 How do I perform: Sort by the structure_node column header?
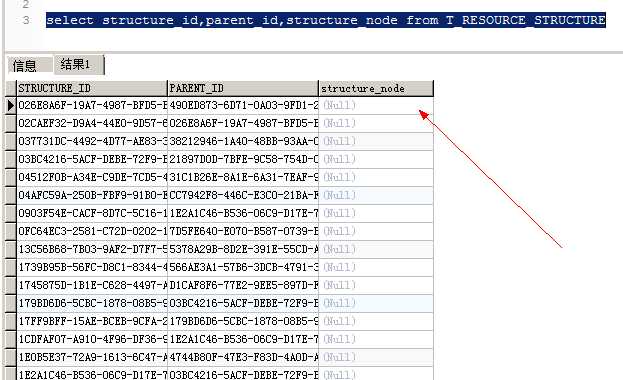[x=376, y=88]
